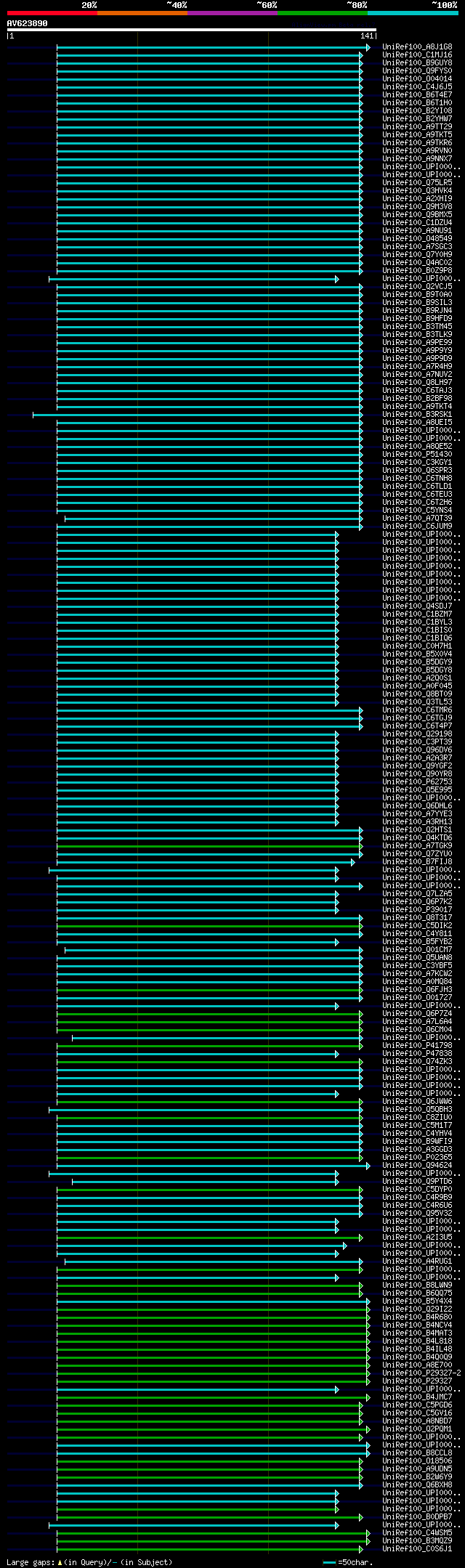The width and height of the screenshot is (465, 1568).
Task: Select the UniRef100_C5DIK2 entry
Action: click(x=417, y=926)
